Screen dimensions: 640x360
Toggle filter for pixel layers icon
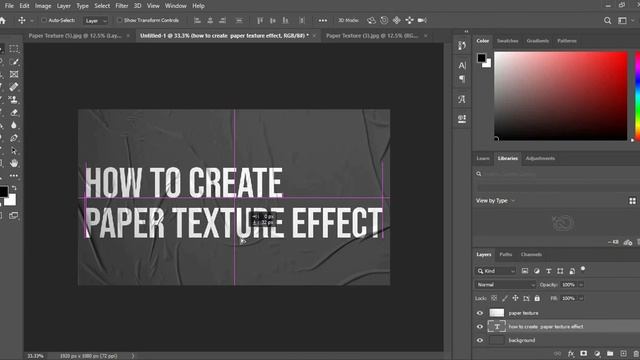coord(525,271)
